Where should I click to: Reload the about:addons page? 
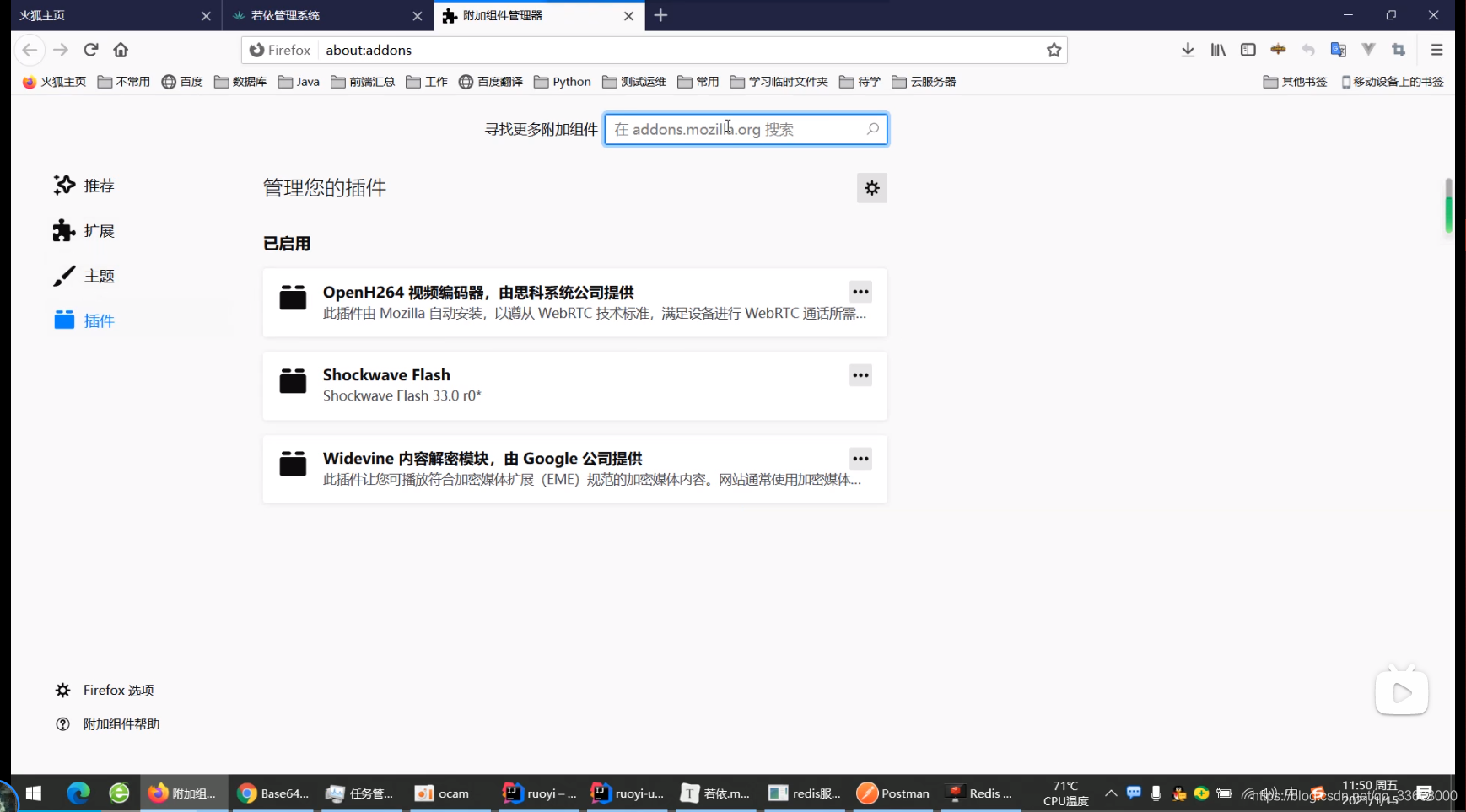click(x=91, y=50)
